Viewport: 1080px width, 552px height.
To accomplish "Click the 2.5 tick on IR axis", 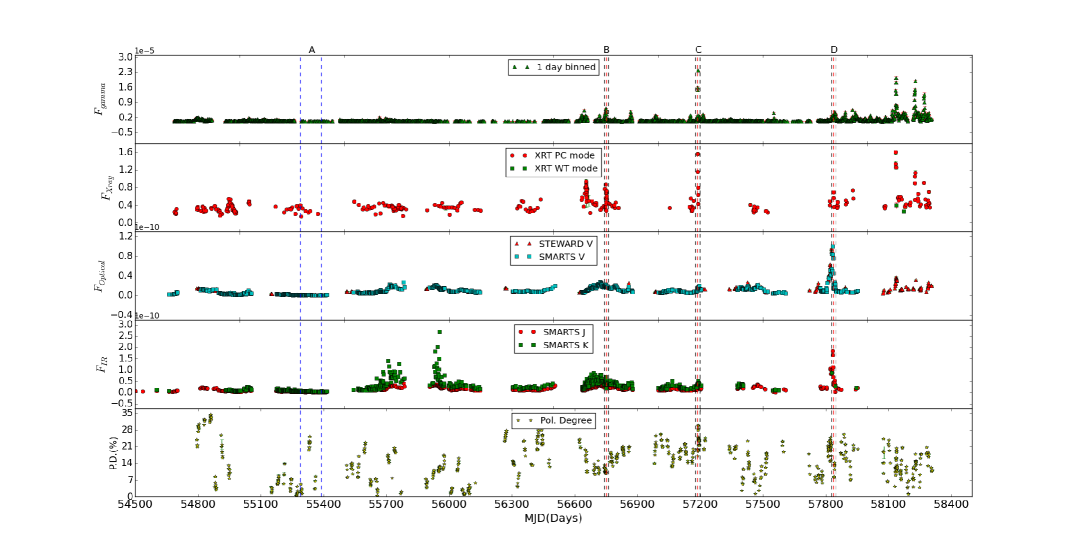I will [x=125, y=335].
